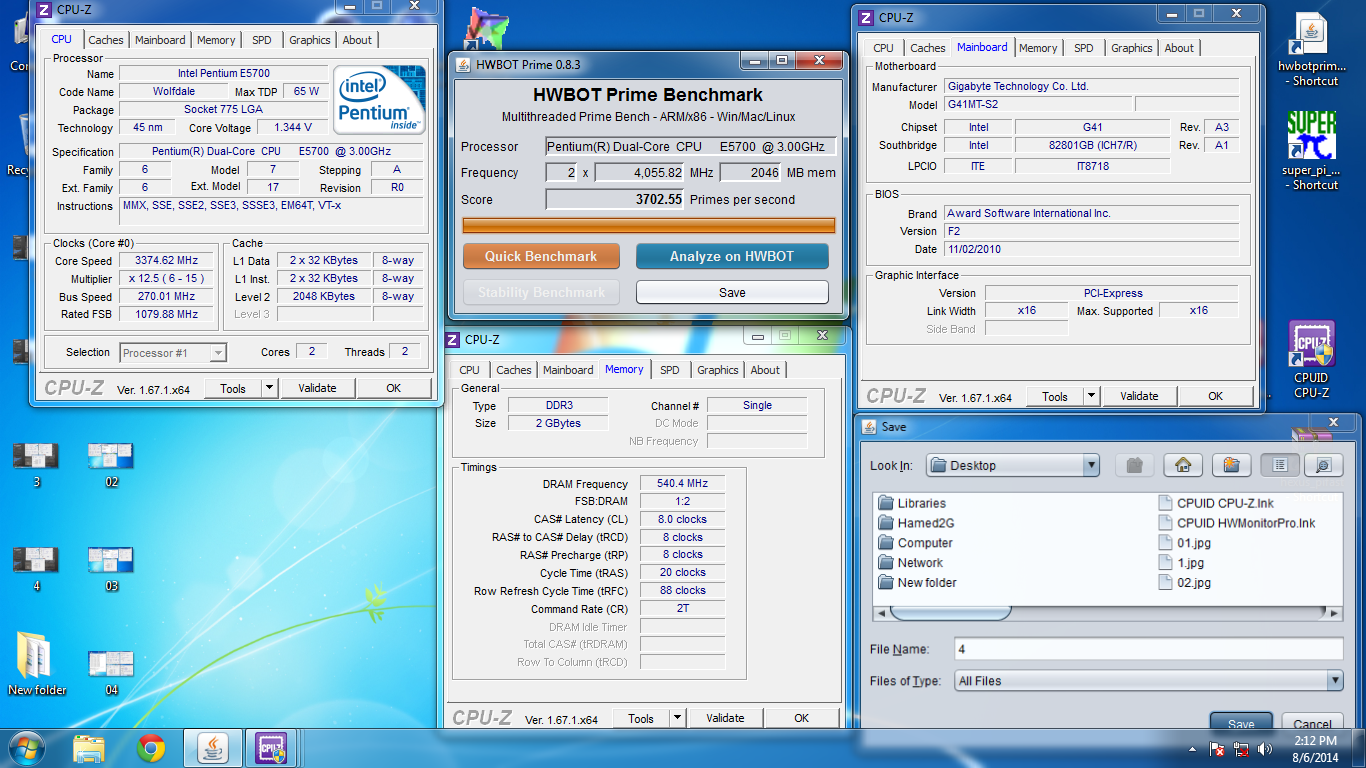The height and width of the screenshot is (768, 1366).
Task: Click the Quick Benchmark button
Action: pyautogui.click(x=541, y=256)
